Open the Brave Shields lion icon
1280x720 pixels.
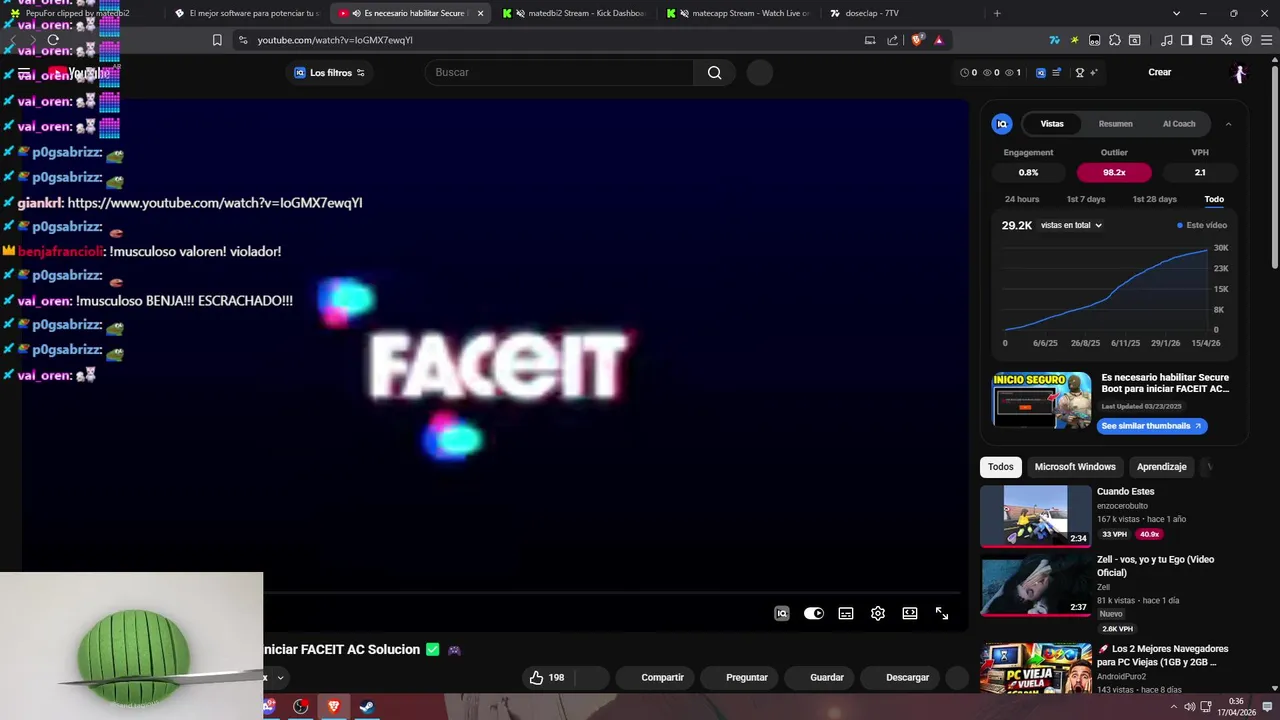coord(917,40)
